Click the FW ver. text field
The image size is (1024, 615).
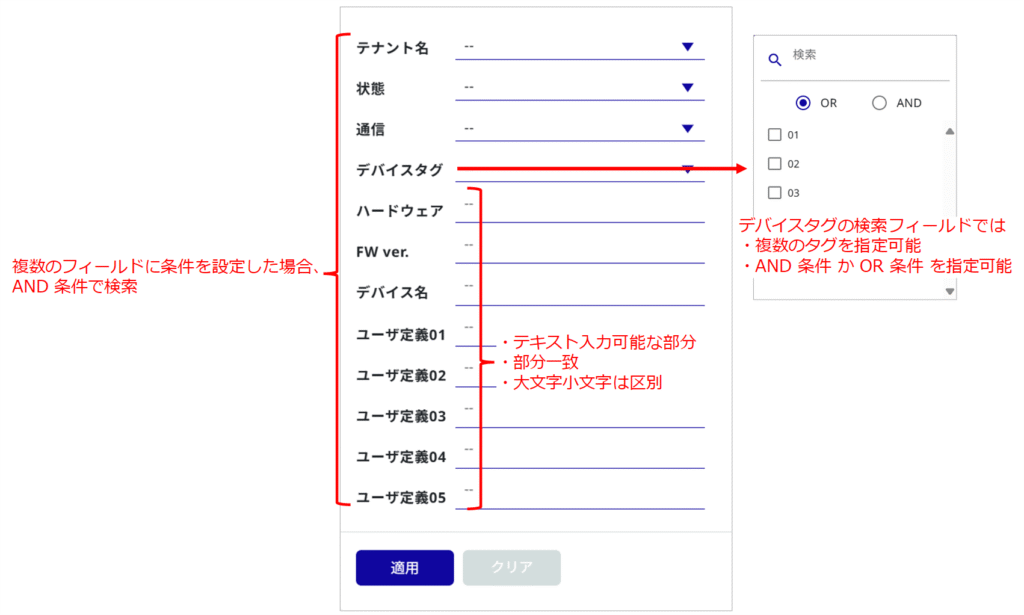coord(580,251)
